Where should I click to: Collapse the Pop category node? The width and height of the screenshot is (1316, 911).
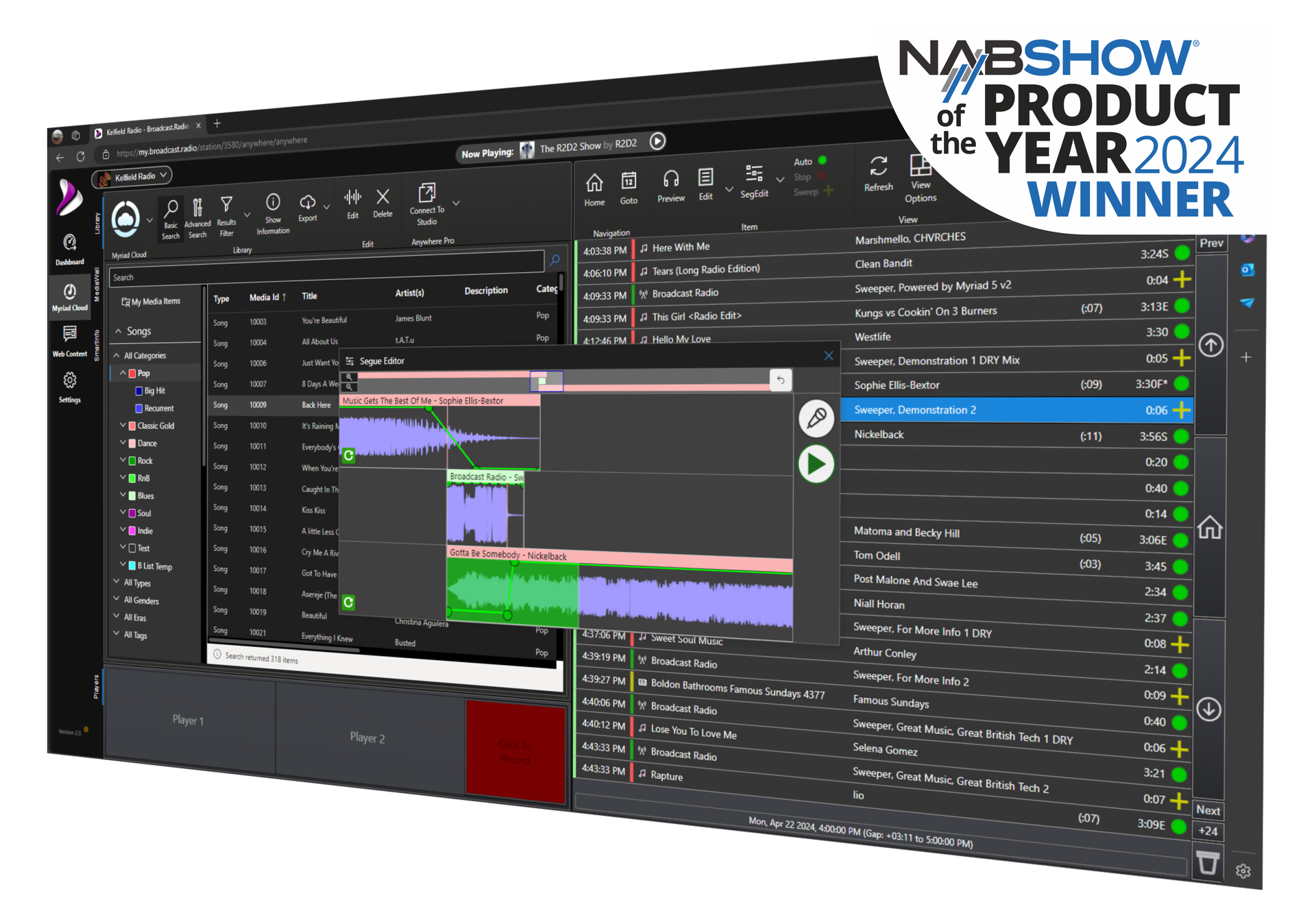pyautogui.click(x=123, y=373)
